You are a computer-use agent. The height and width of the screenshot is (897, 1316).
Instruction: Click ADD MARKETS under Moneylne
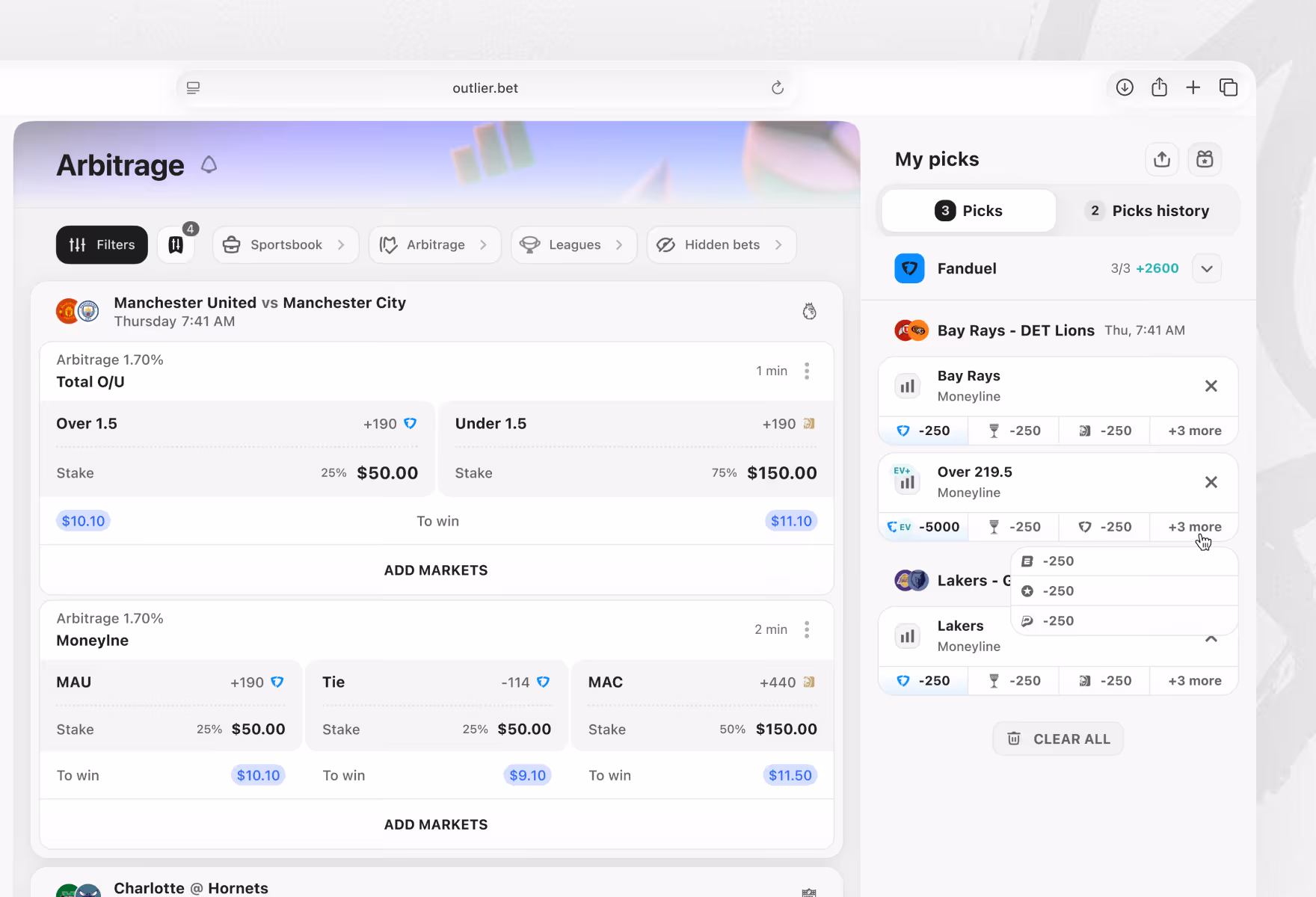[x=436, y=824]
